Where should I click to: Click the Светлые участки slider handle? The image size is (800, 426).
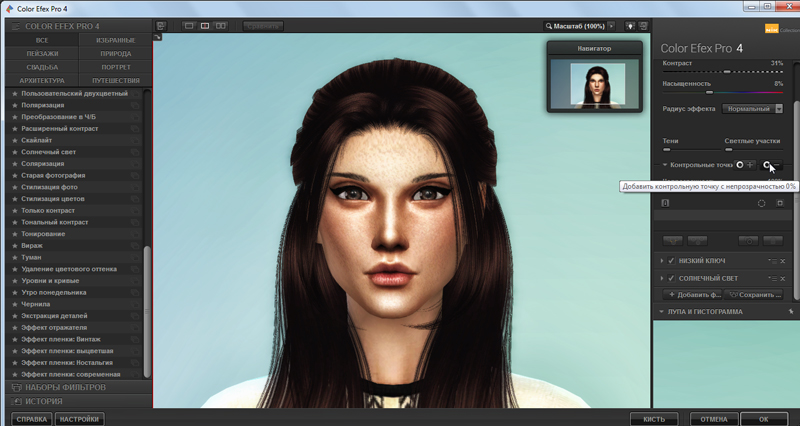(729, 149)
